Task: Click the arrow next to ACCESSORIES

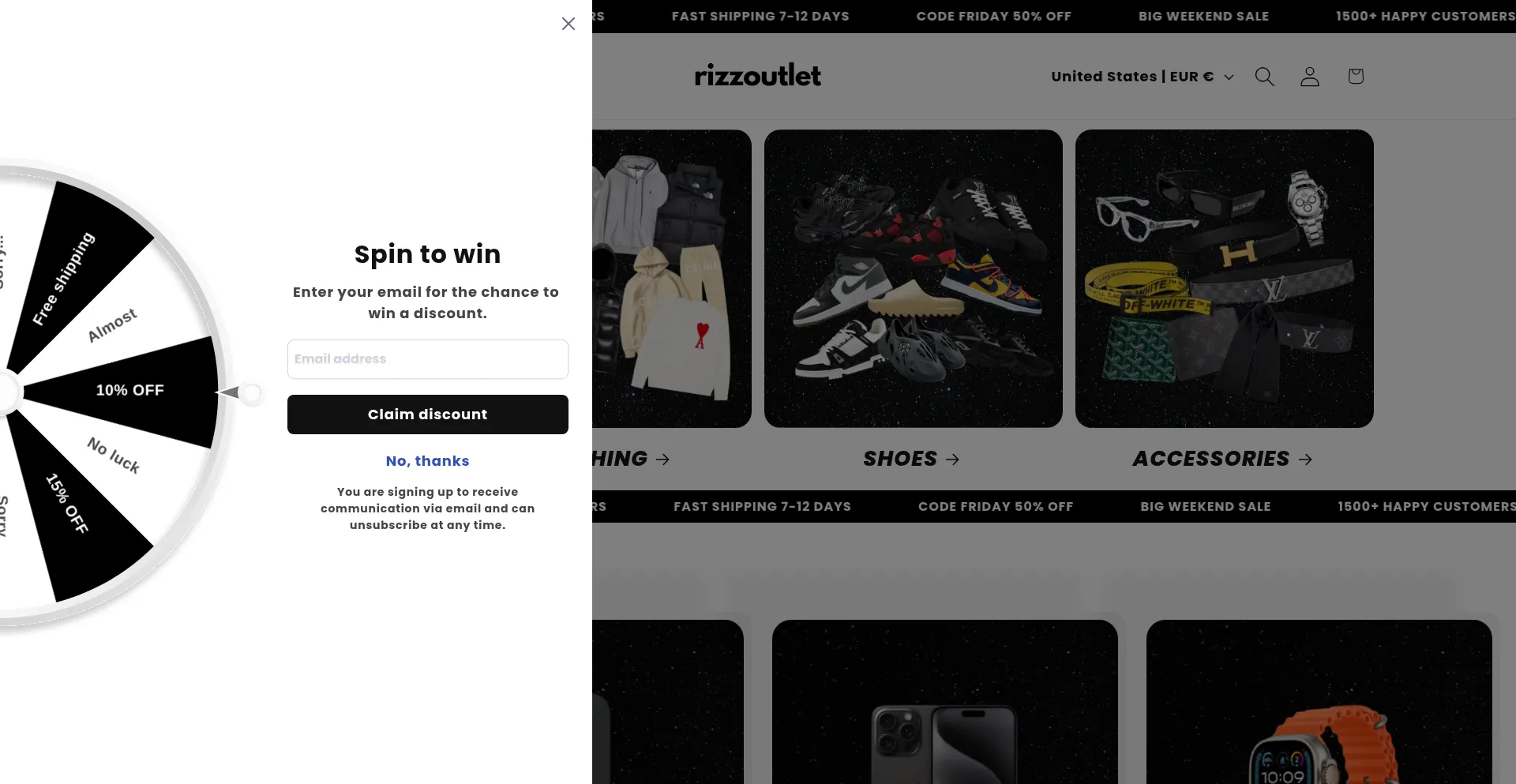Action: [1306, 460]
